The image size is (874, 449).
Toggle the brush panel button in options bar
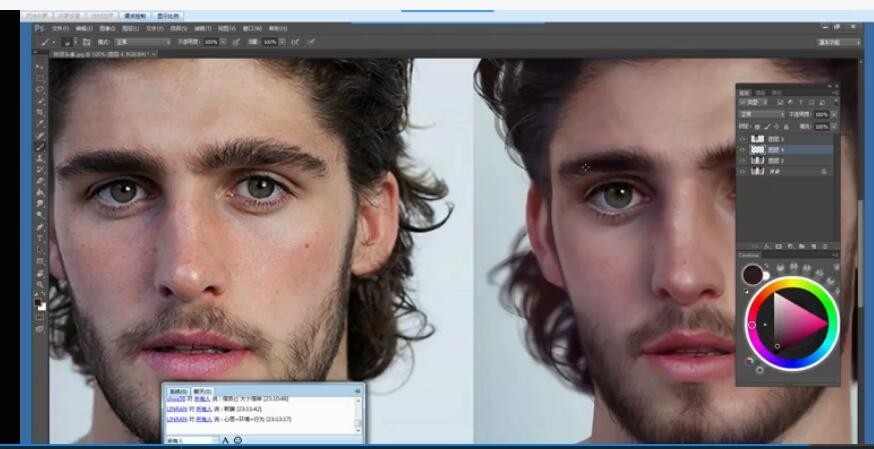tap(86, 42)
